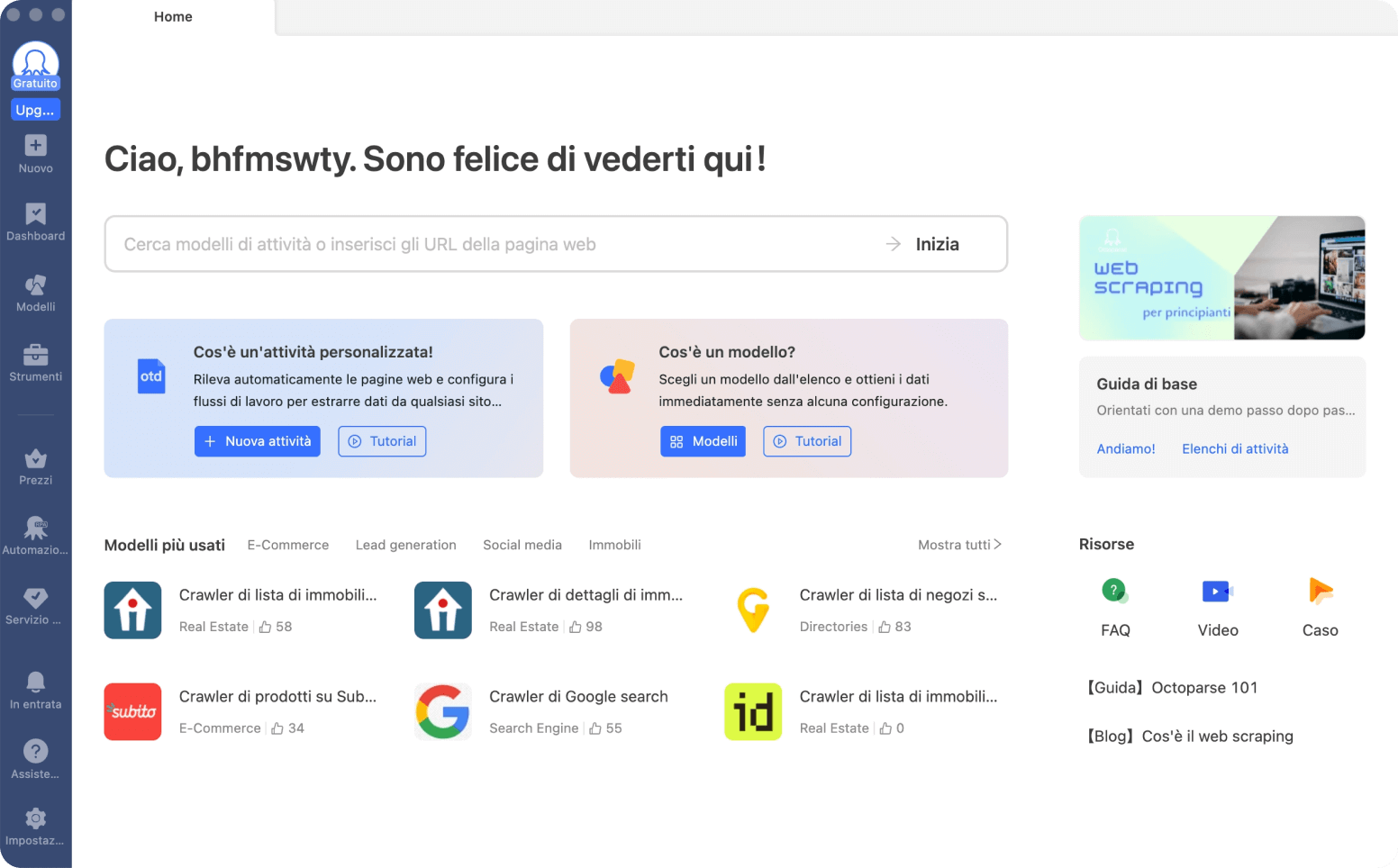This screenshot has height=868, width=1398.
Task: Open the Prezzi sidebar icon
Action: coord(35,459)
